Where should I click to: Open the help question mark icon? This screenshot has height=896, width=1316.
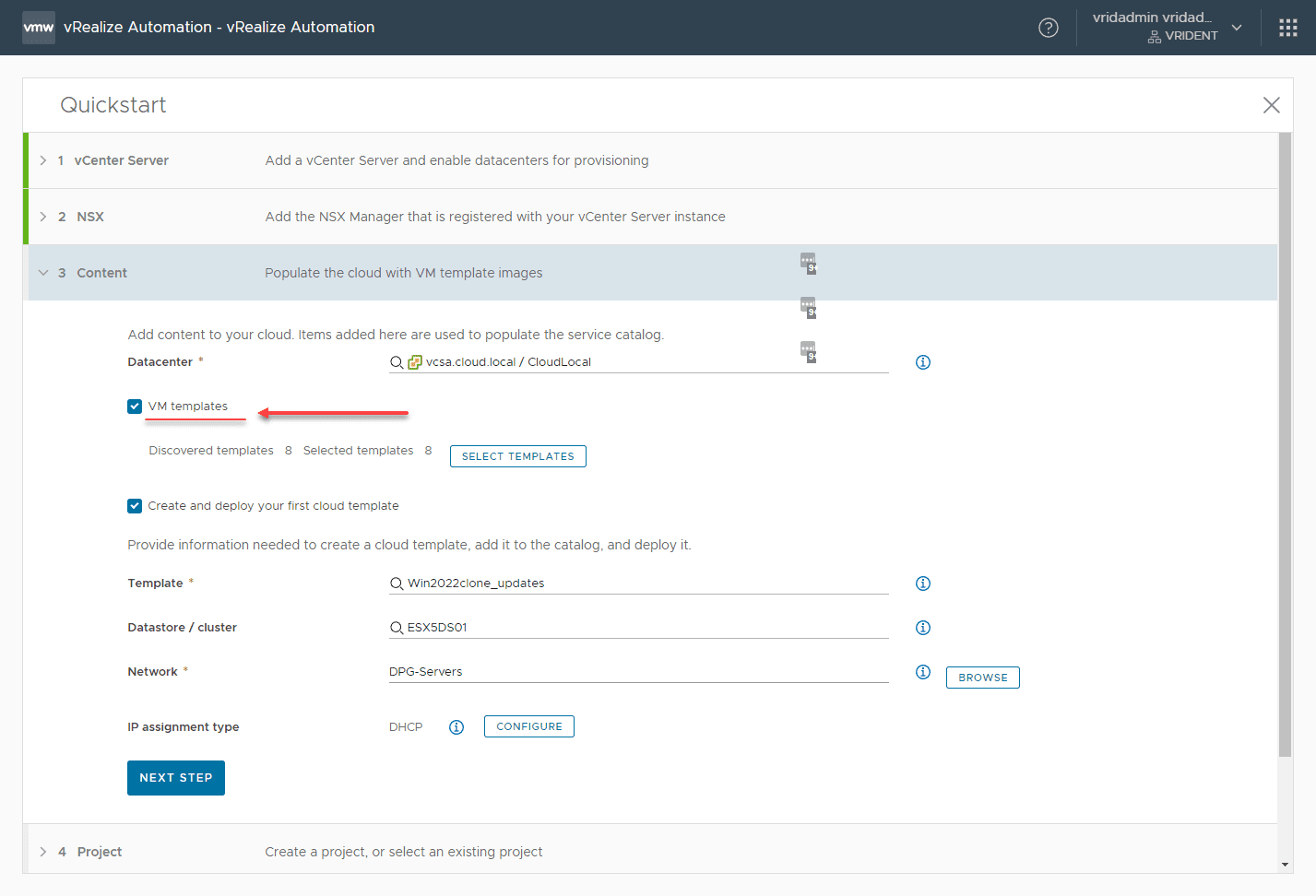[1049, 28]
